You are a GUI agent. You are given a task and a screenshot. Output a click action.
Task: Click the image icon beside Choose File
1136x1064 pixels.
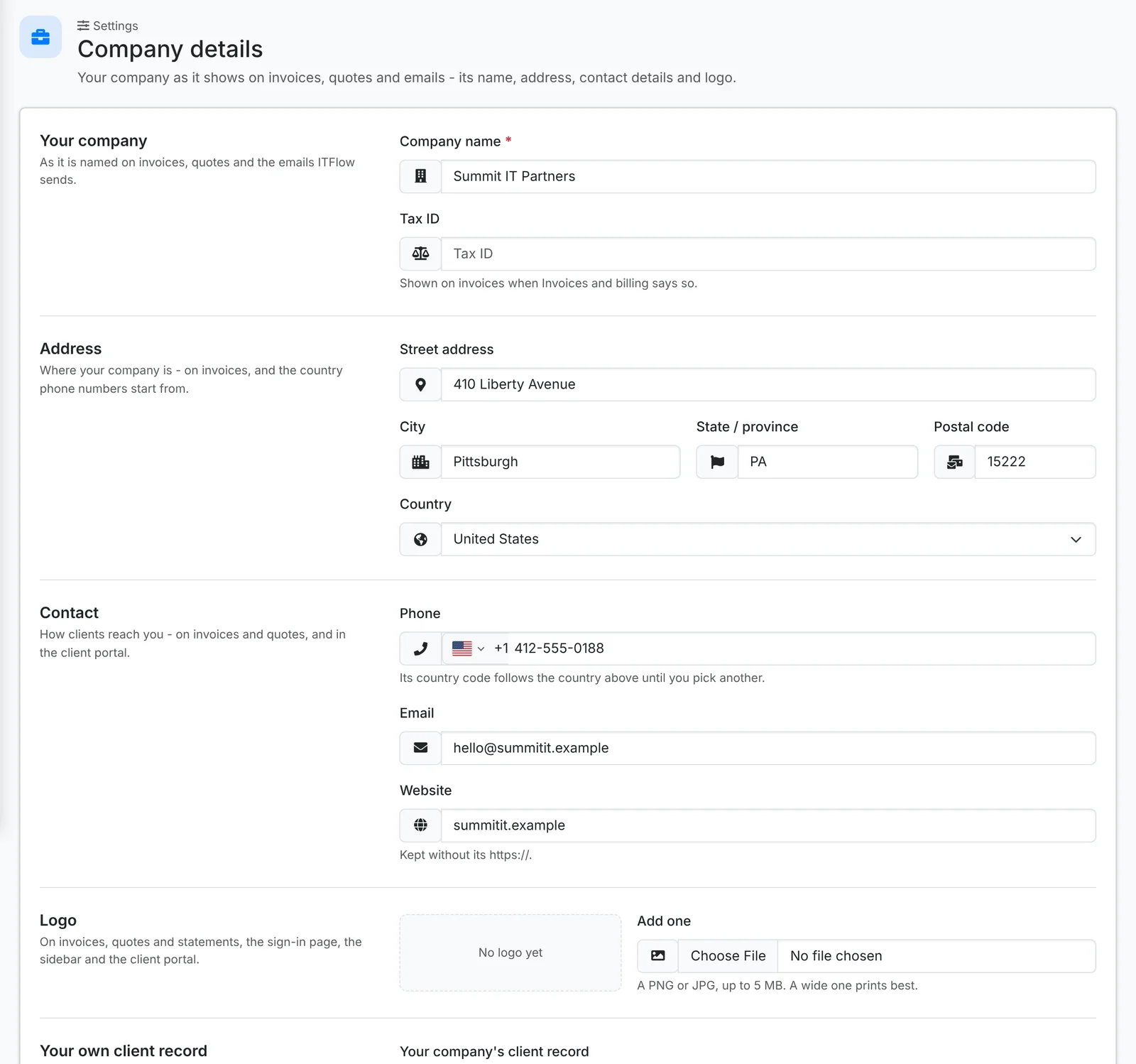click(658, 956)
